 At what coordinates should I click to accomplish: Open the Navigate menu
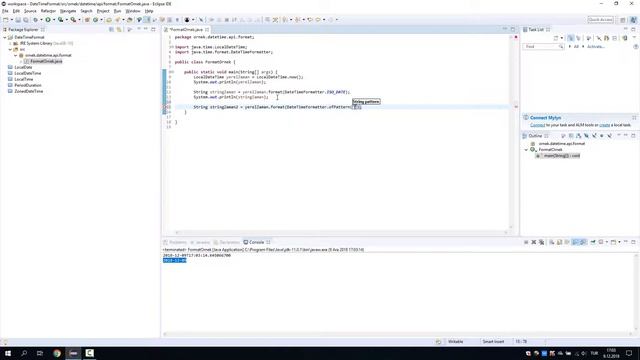68,11
